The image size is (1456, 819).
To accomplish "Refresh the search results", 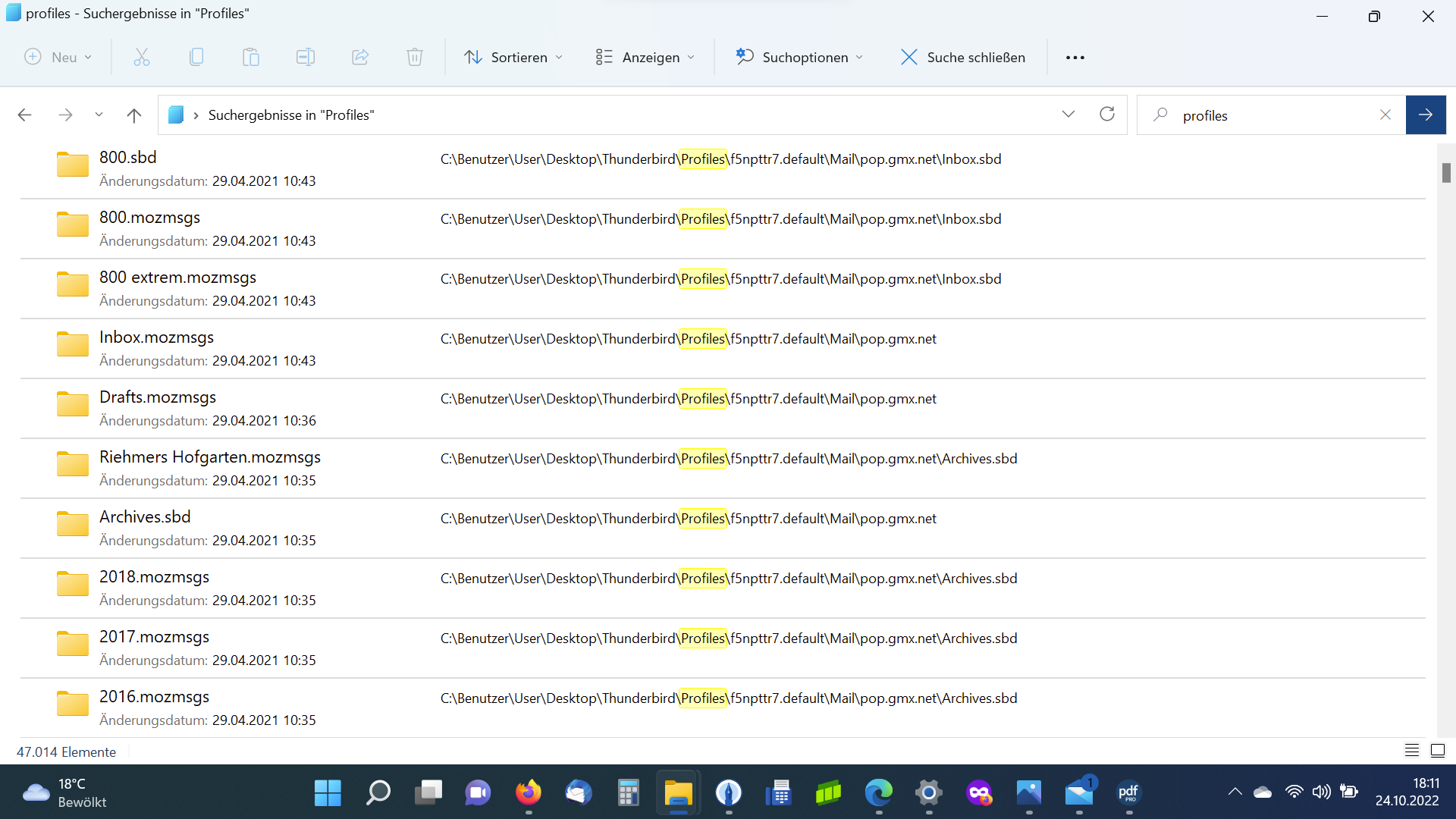I will 1107,115.
